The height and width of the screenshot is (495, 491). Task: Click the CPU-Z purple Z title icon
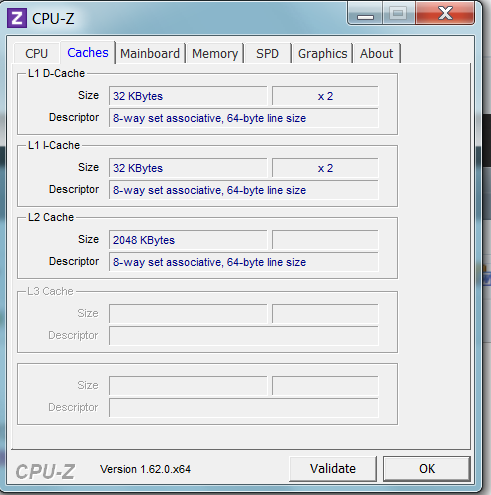coord(17,18)
